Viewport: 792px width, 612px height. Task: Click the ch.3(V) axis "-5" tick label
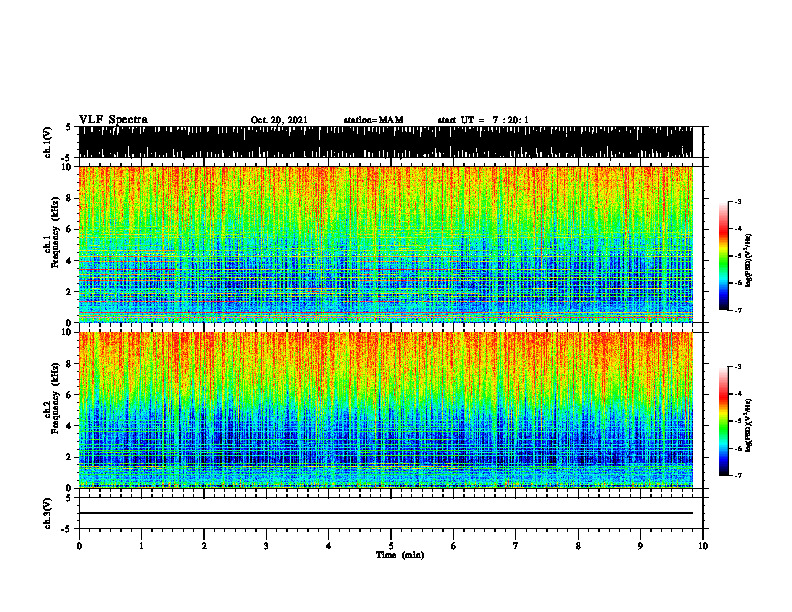coord(68,529)
